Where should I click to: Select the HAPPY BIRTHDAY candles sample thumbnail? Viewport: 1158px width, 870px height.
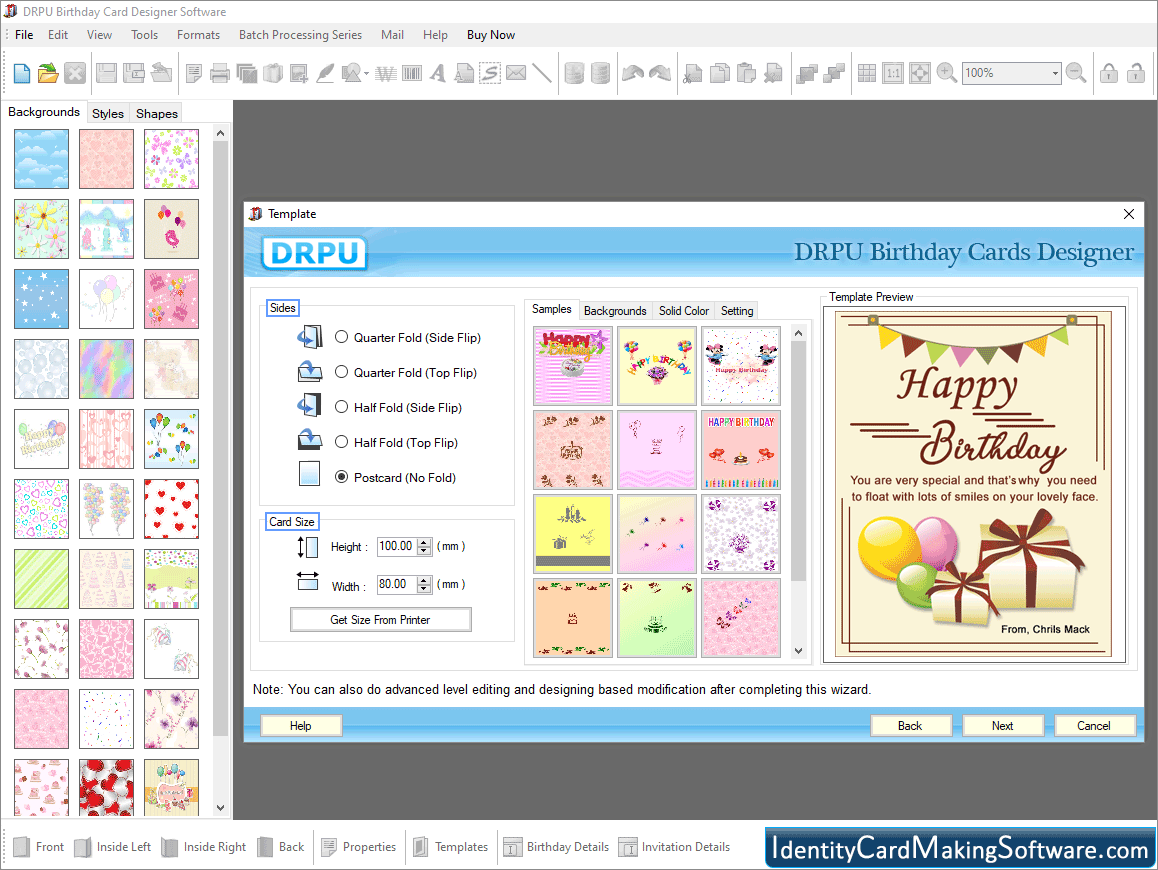(741, 451)
